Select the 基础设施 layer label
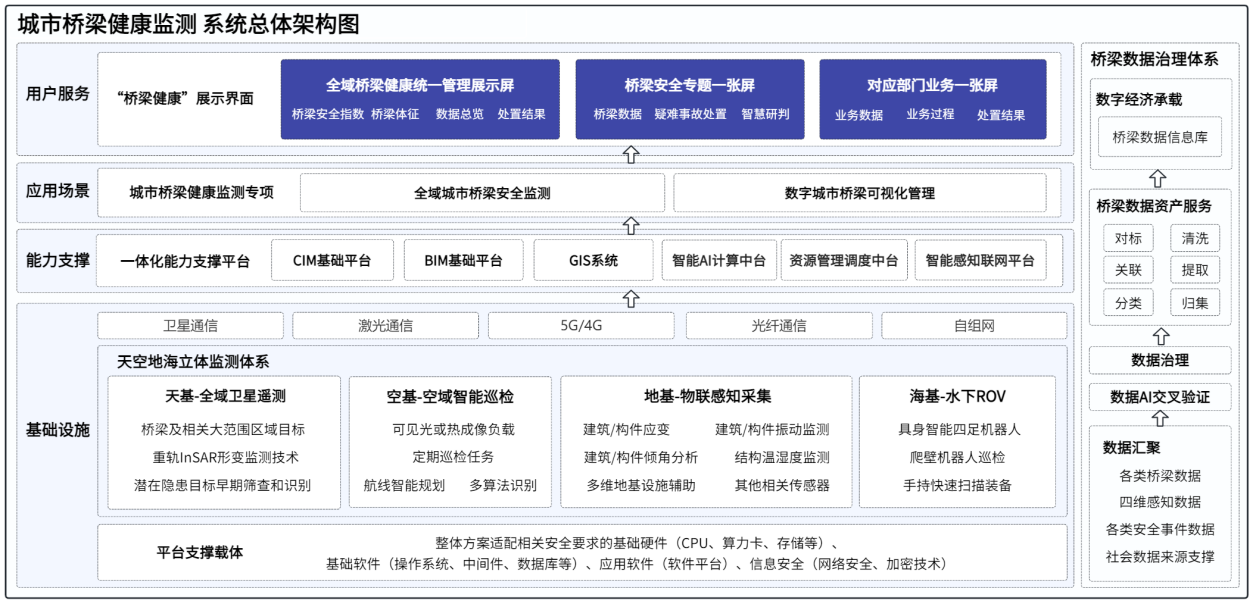 click(58, 430)
